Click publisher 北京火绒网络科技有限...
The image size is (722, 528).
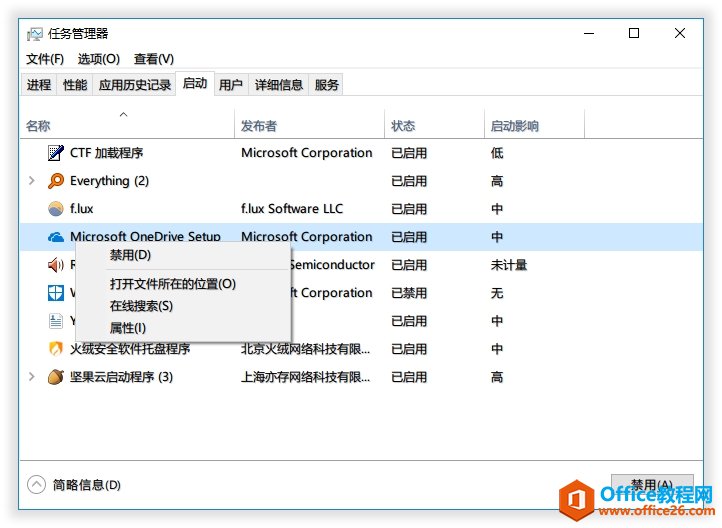(x=305, y=349)
